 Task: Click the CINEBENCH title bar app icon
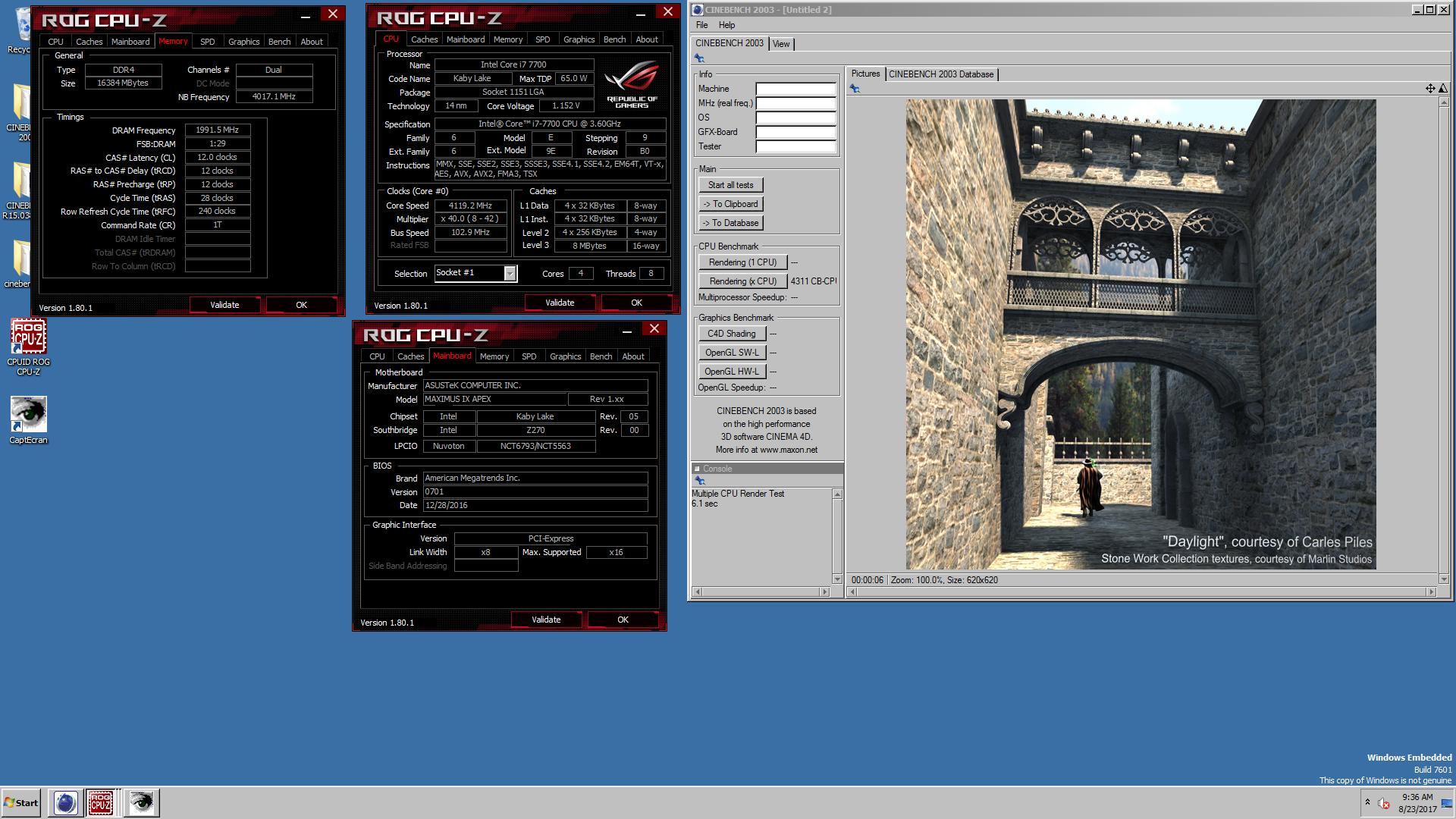[x=697, y=10]
